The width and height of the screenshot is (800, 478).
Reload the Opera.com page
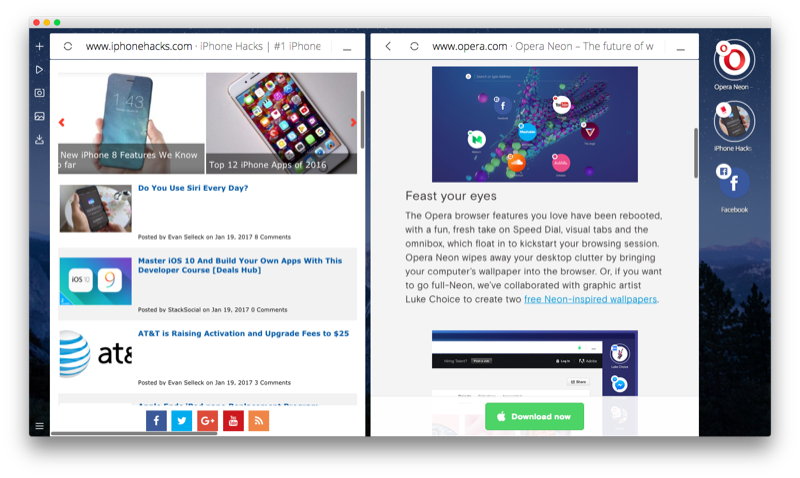pyautogui.click(x=414, y=46)
